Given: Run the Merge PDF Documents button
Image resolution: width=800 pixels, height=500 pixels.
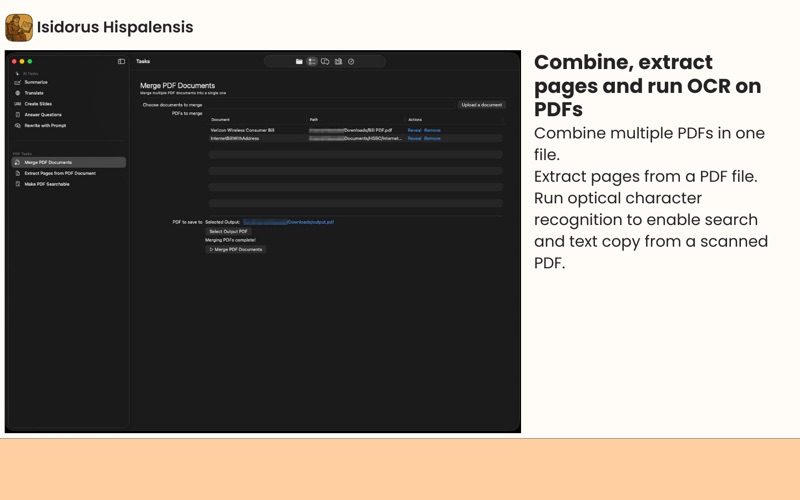Looking at the screenshot, I should tap(236, 249).
